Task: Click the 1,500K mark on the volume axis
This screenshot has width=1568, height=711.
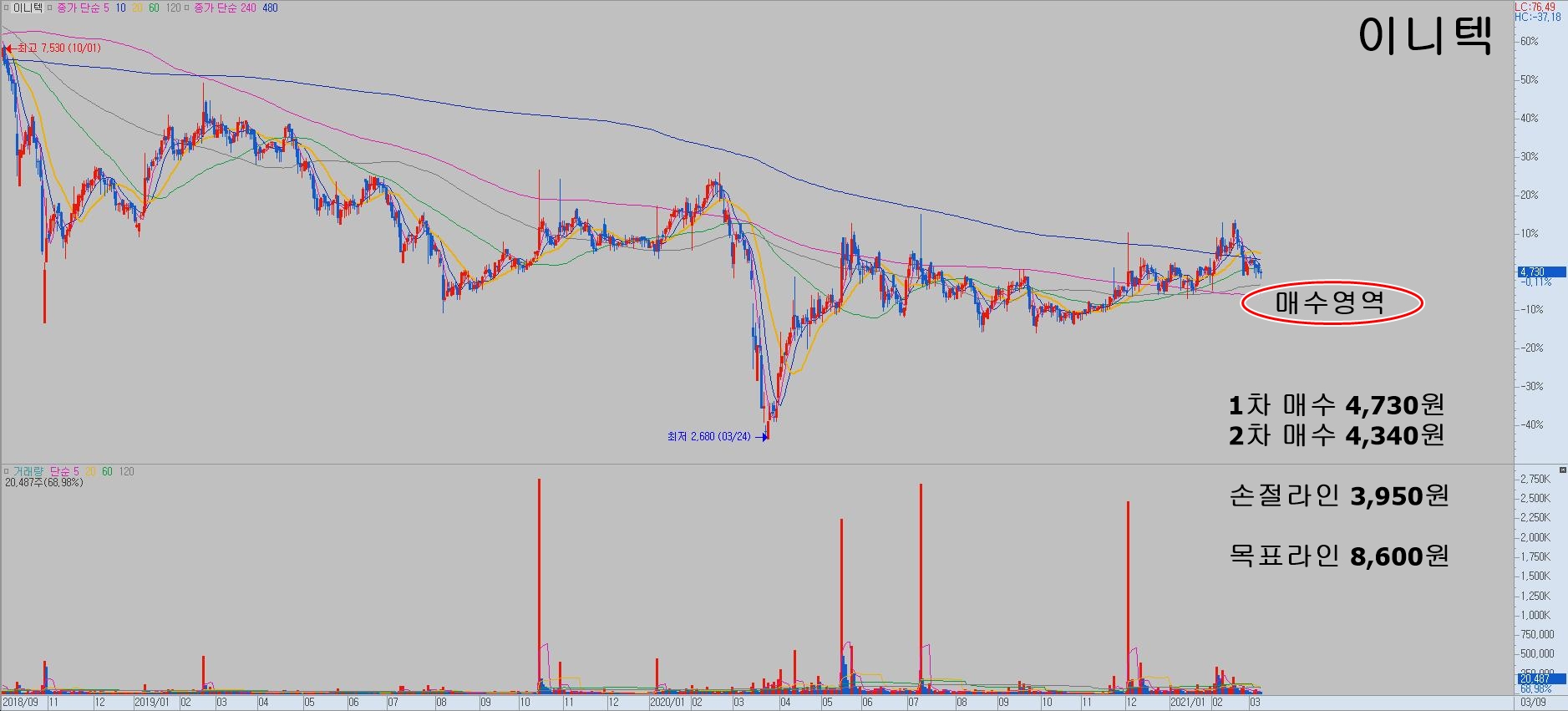Action: tap(1535, 576)
